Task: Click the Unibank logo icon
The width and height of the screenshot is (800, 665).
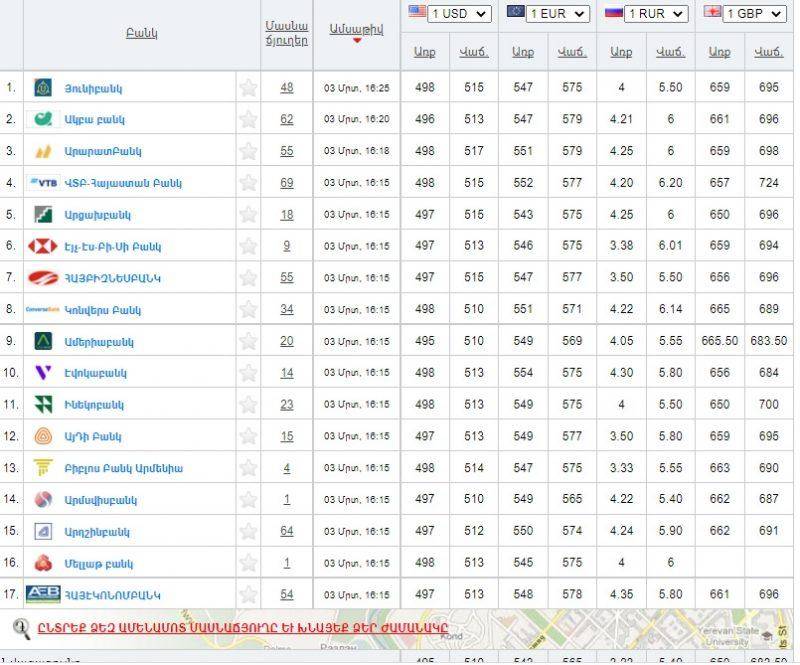Action: pos(43,88)
